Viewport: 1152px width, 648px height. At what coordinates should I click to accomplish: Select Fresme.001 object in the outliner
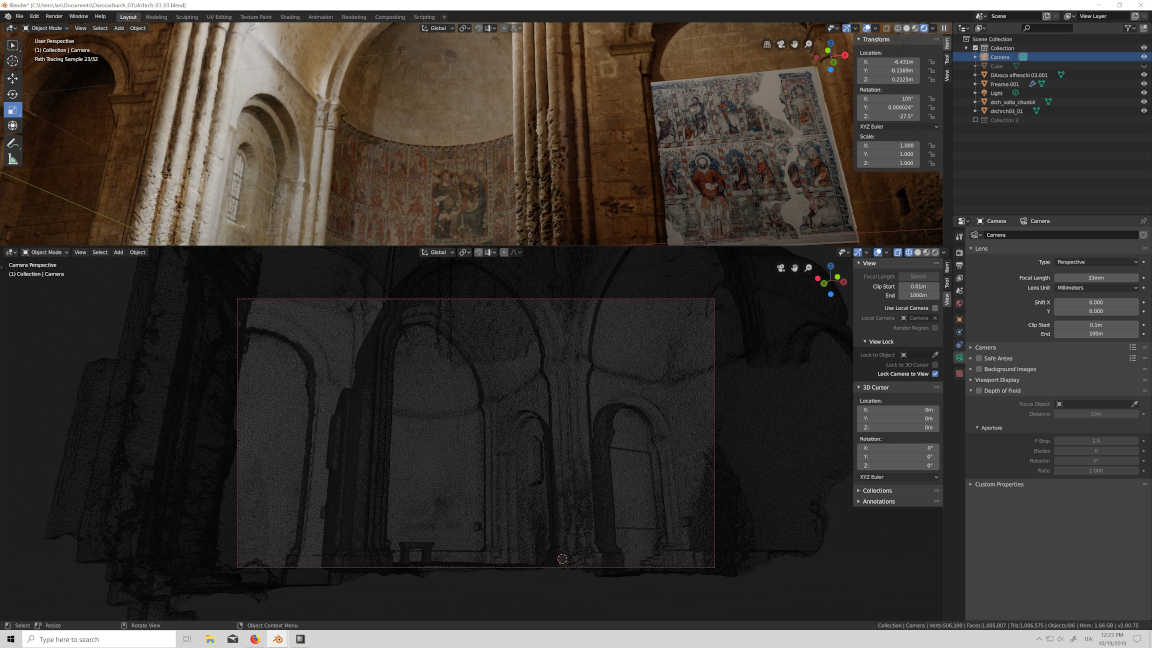tap(1004, 84)
